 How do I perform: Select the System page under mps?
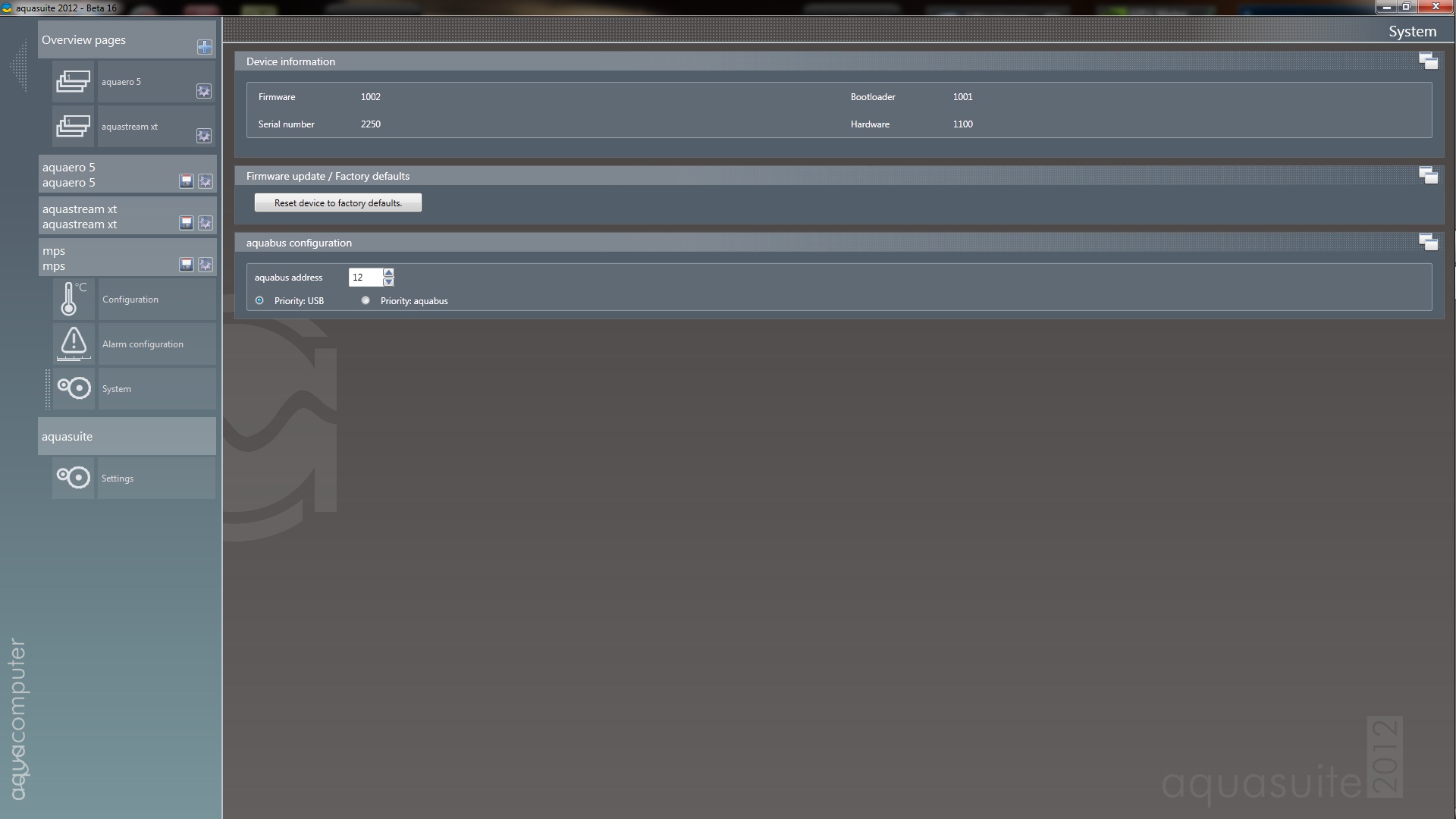[x=117, y=389]
